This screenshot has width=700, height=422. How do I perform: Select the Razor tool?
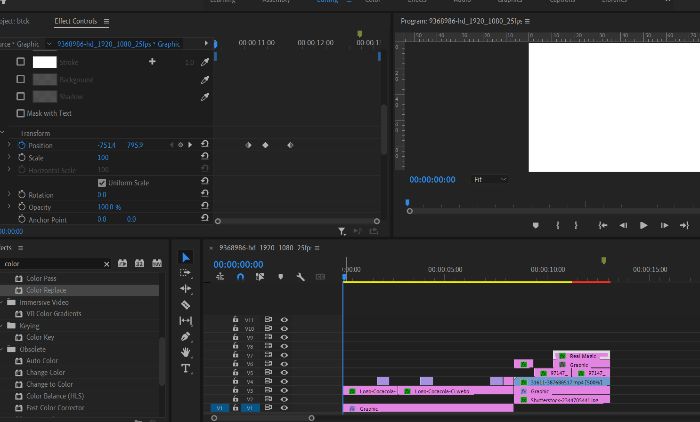(185, 305)
